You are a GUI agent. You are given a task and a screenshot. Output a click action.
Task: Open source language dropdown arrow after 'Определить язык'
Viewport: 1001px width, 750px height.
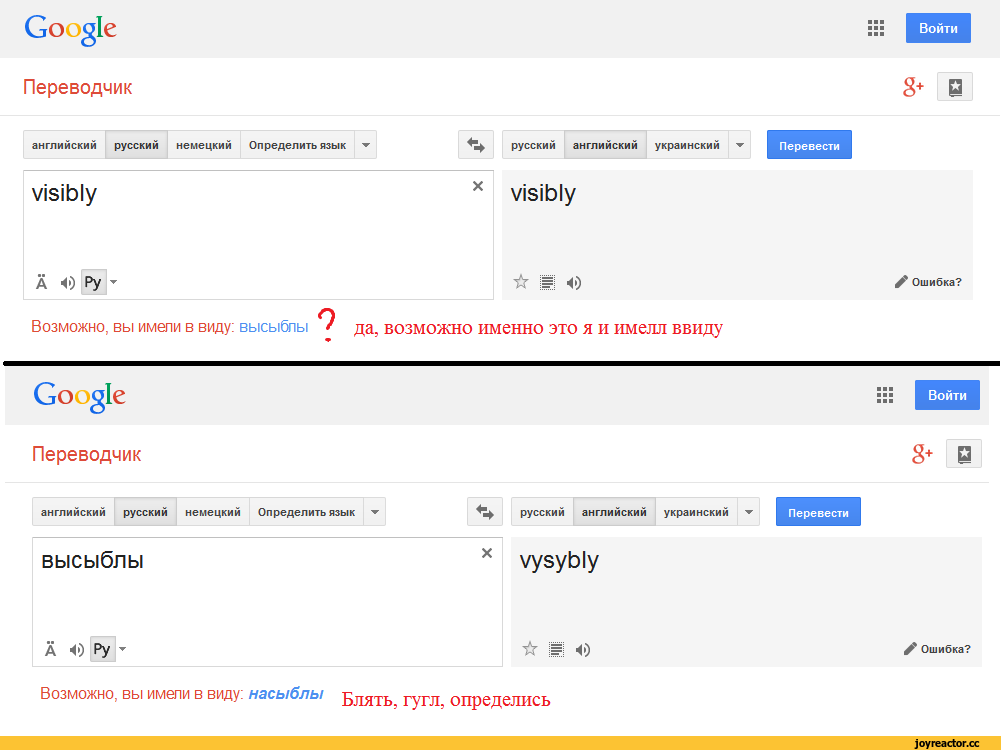coord(366,145)
